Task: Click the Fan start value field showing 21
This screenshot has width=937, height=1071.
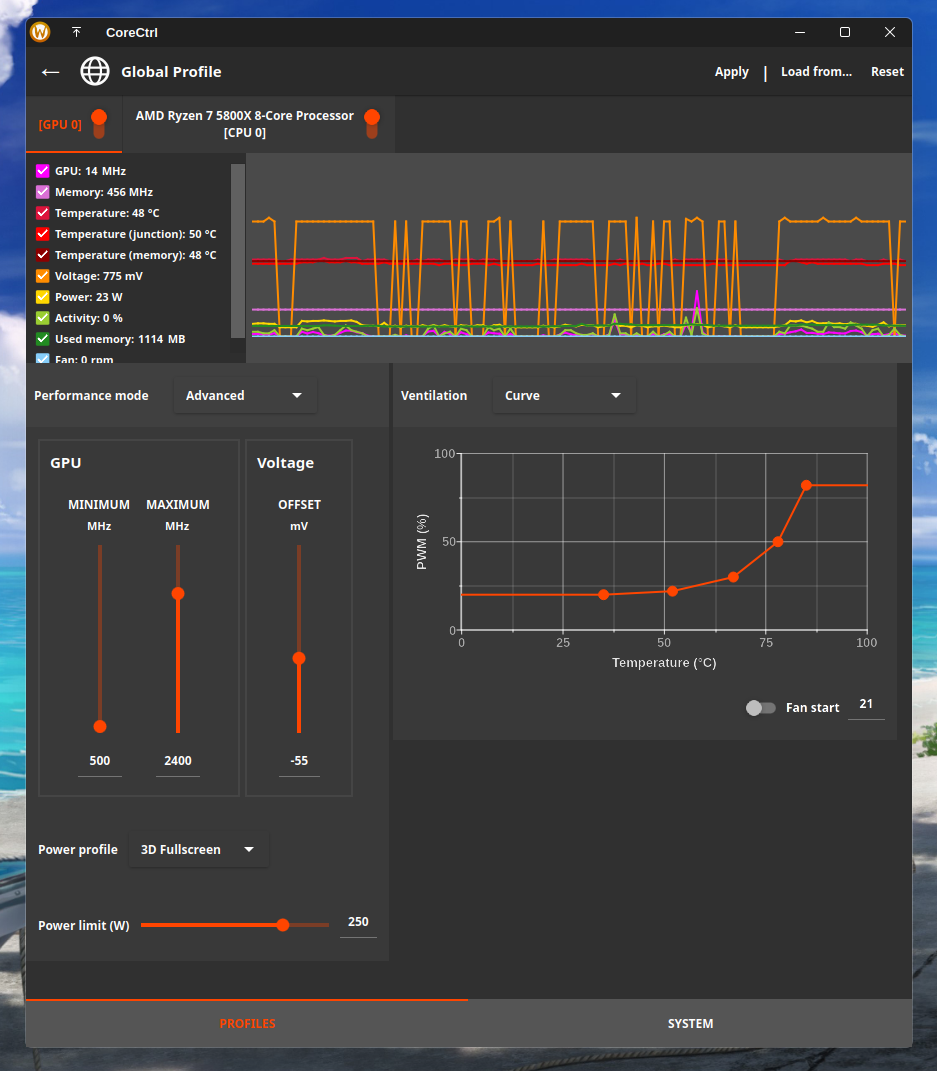Action: point(866,705)
